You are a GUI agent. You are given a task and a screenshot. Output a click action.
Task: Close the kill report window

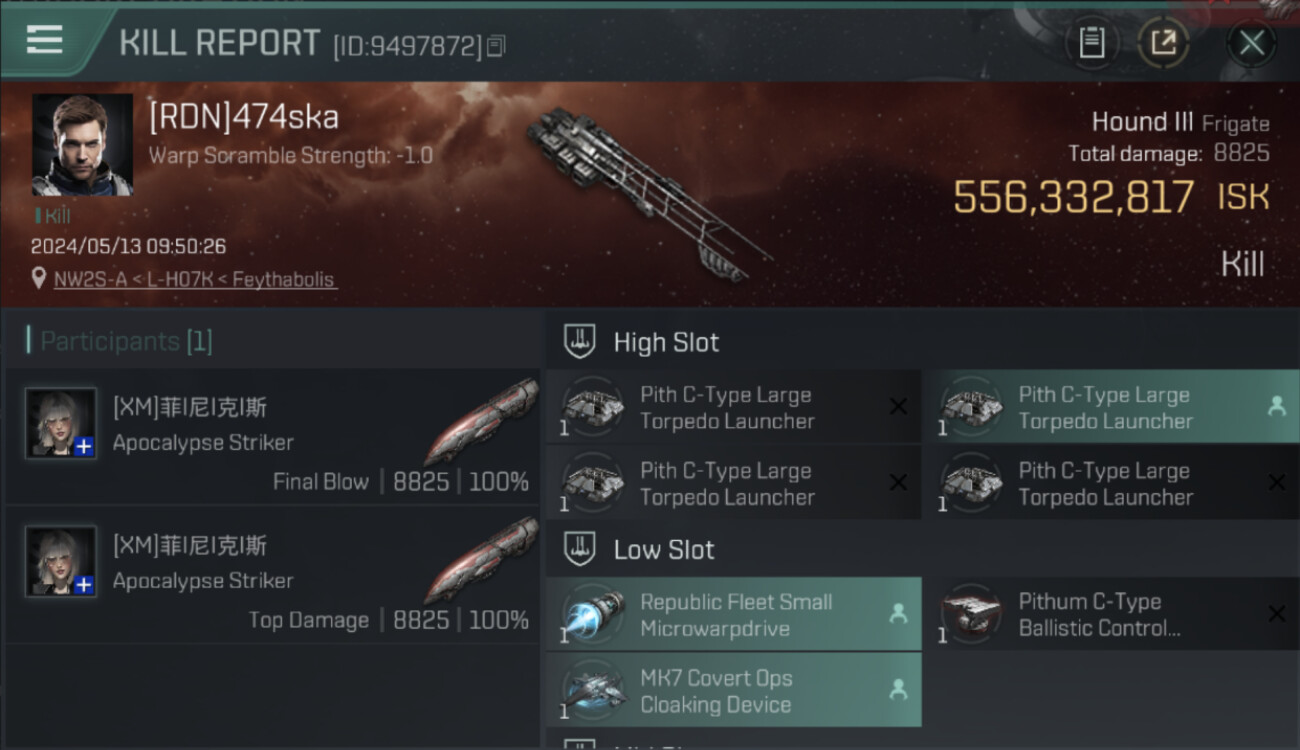1251,43
